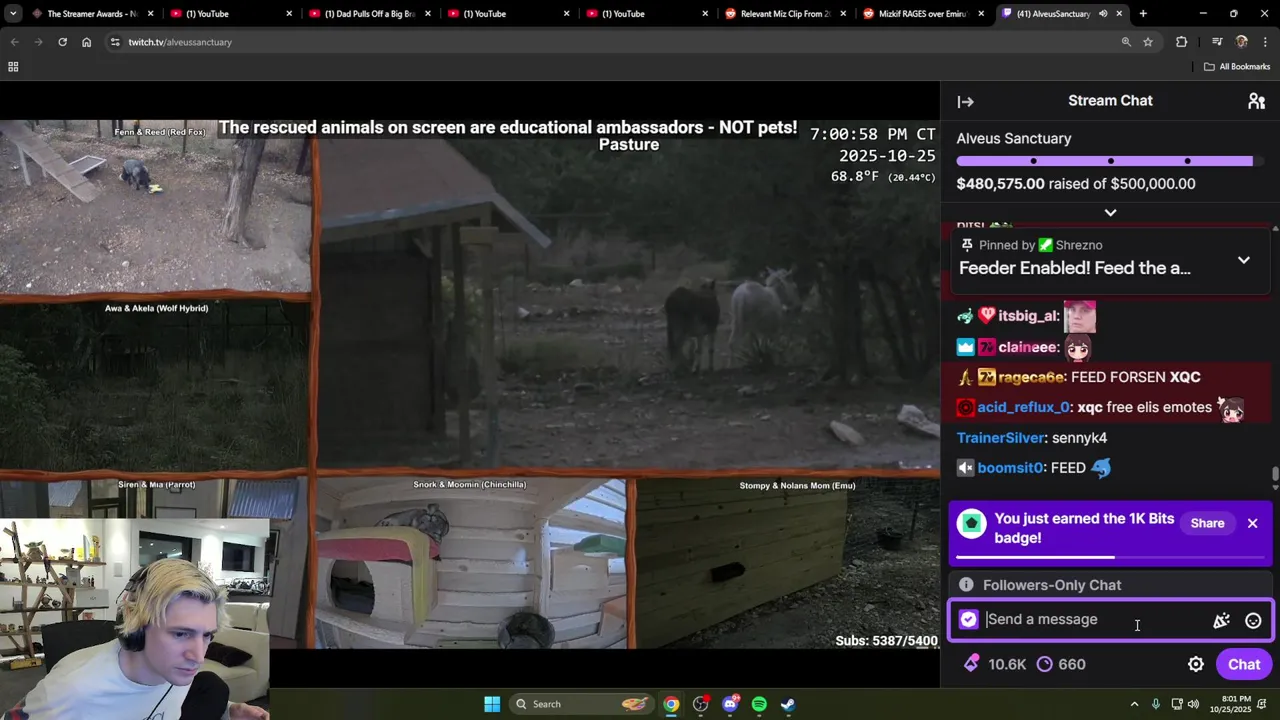Viewport: 1280px width, 720px height.
Task: Open the Bits balance 10.6K
Action: tap(996, 664)
